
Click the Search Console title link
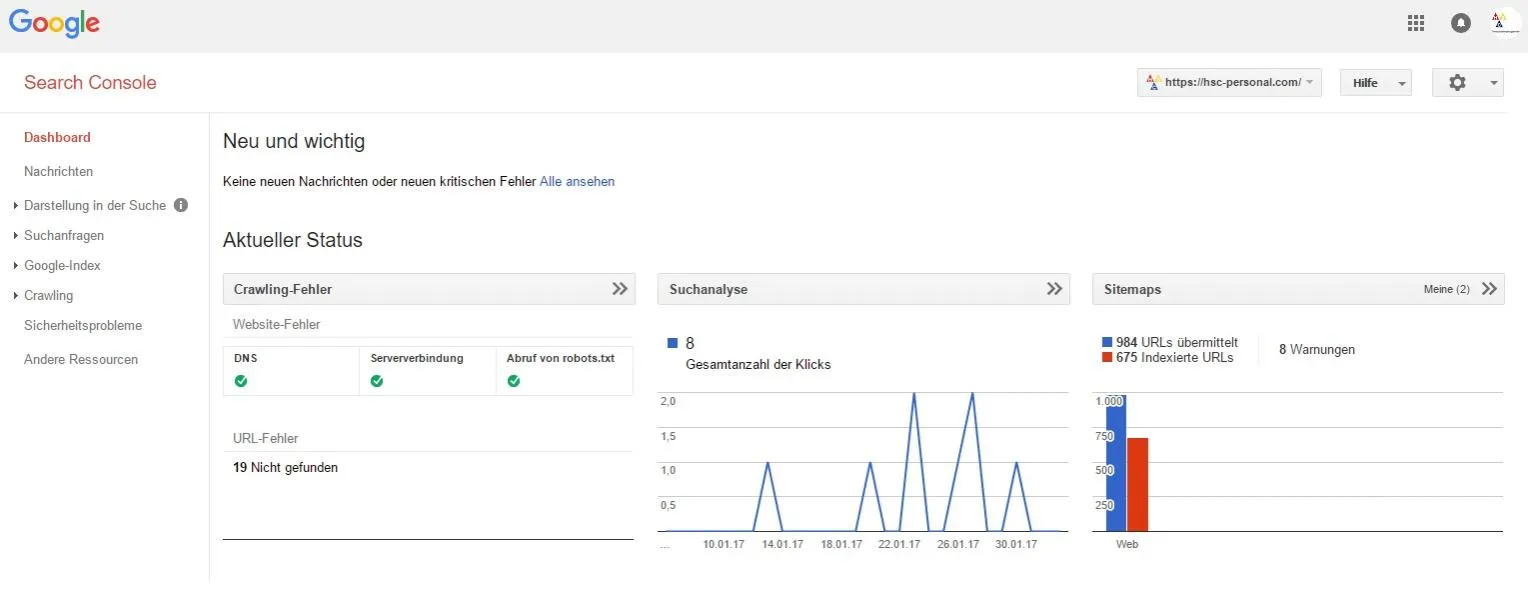90,83
